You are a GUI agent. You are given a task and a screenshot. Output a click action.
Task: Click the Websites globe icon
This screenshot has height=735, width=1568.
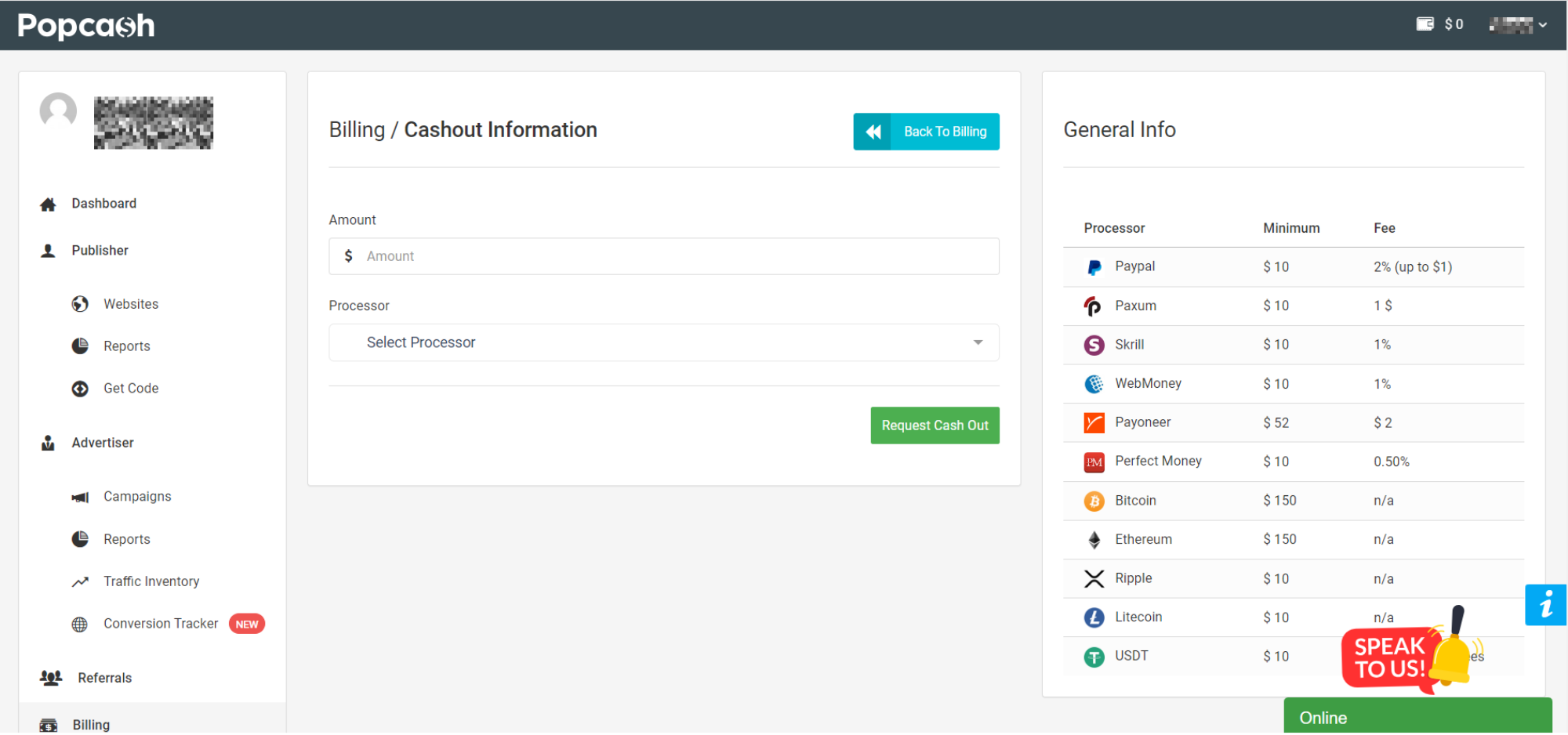(80, 304)
